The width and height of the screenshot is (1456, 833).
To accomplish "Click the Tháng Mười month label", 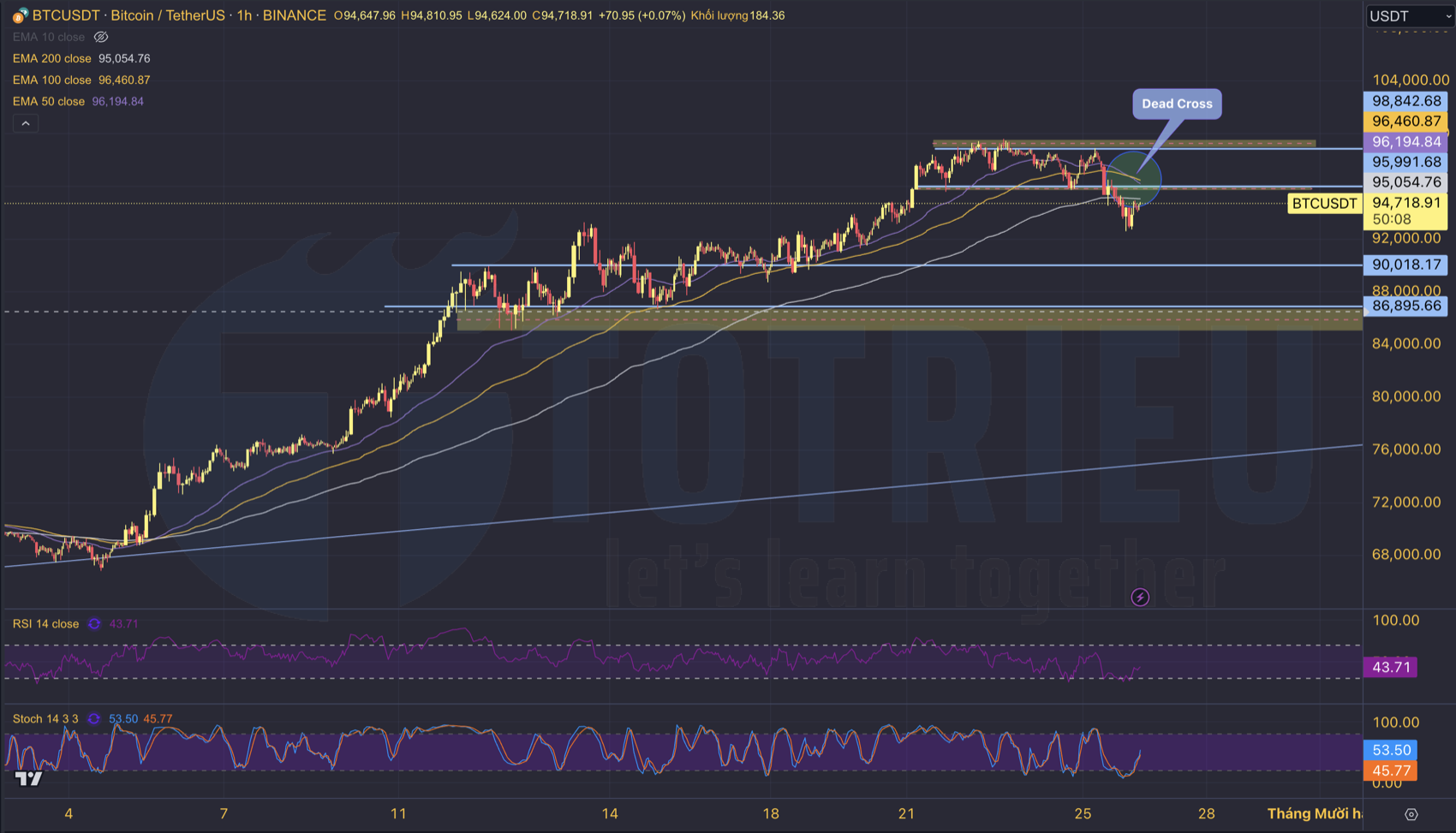I will click(1314, 814).
